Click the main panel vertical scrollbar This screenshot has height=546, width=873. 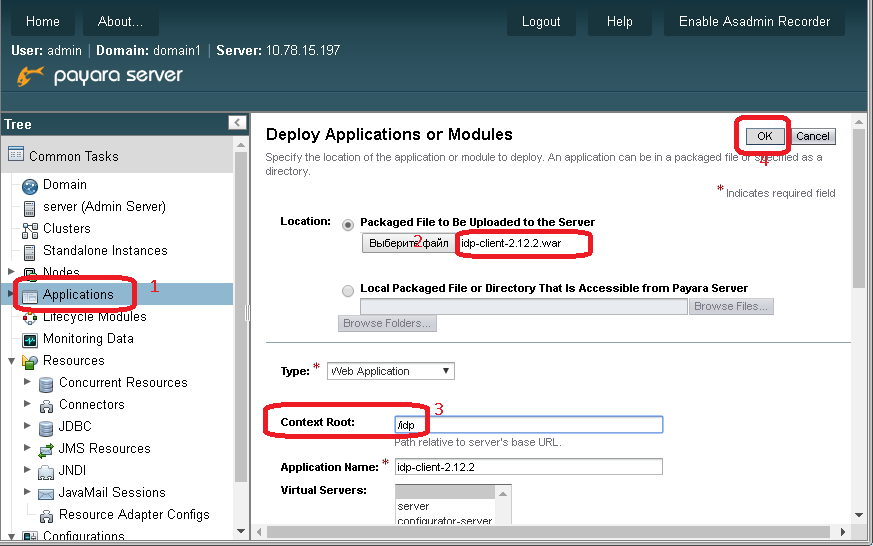[x=859, y=209]
